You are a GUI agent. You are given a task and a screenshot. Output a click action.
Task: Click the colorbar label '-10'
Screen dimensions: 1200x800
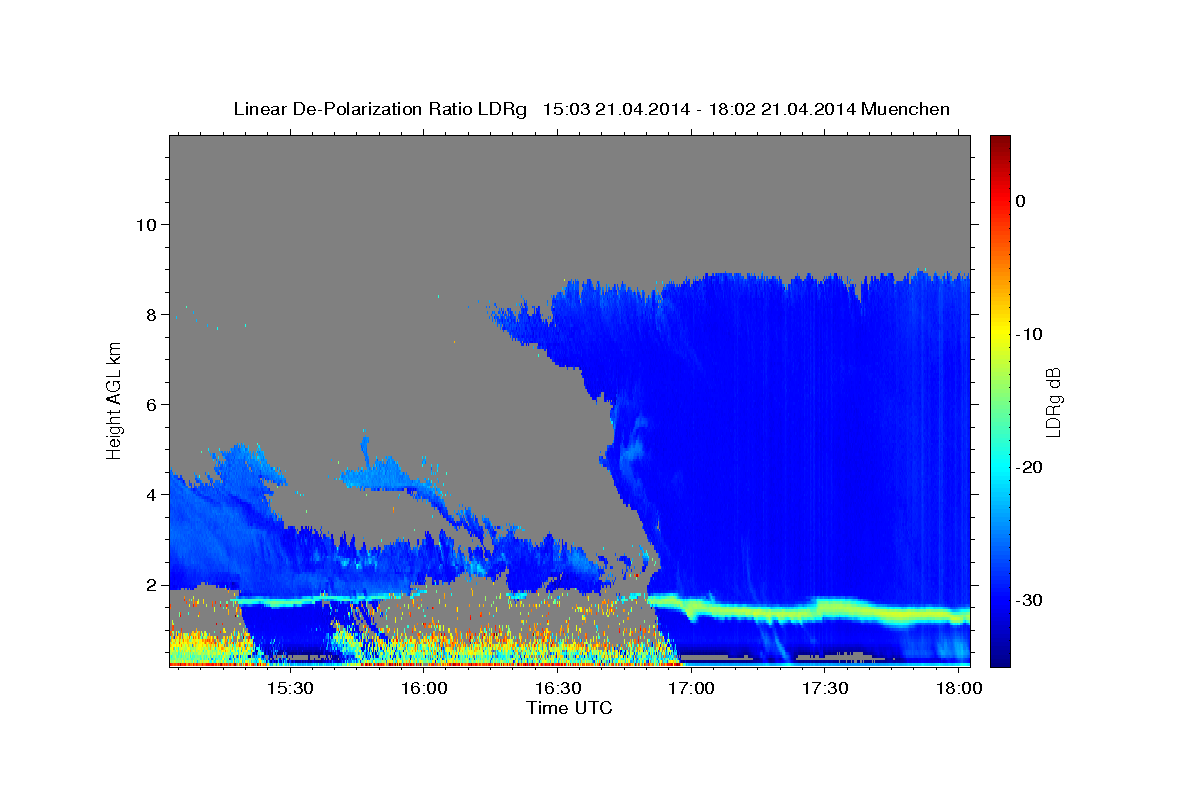pos(1030,334)
